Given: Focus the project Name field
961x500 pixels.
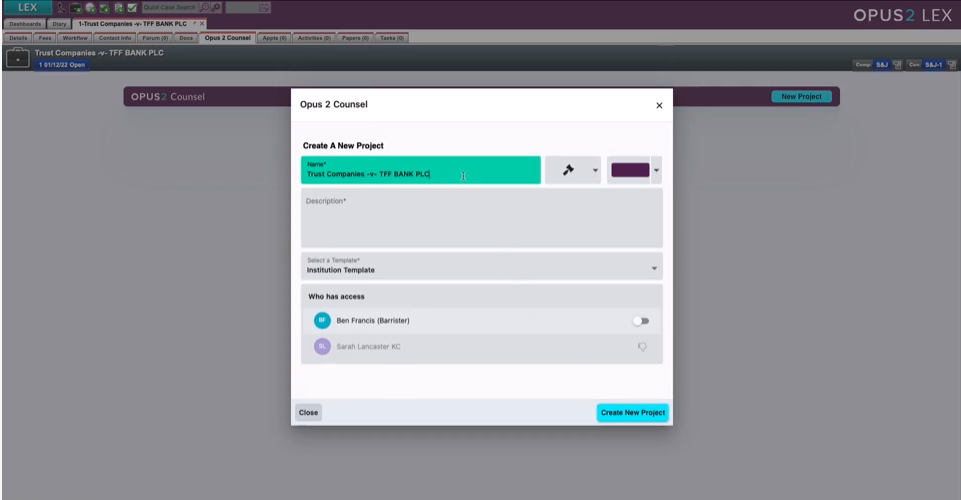Looking at the screenshot, I should pyautogui.click(x=420, y=170).
